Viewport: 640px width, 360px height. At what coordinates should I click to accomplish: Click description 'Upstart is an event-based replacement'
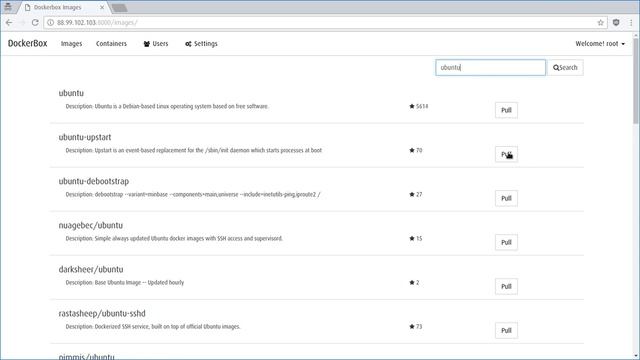[x=193, y=150]
